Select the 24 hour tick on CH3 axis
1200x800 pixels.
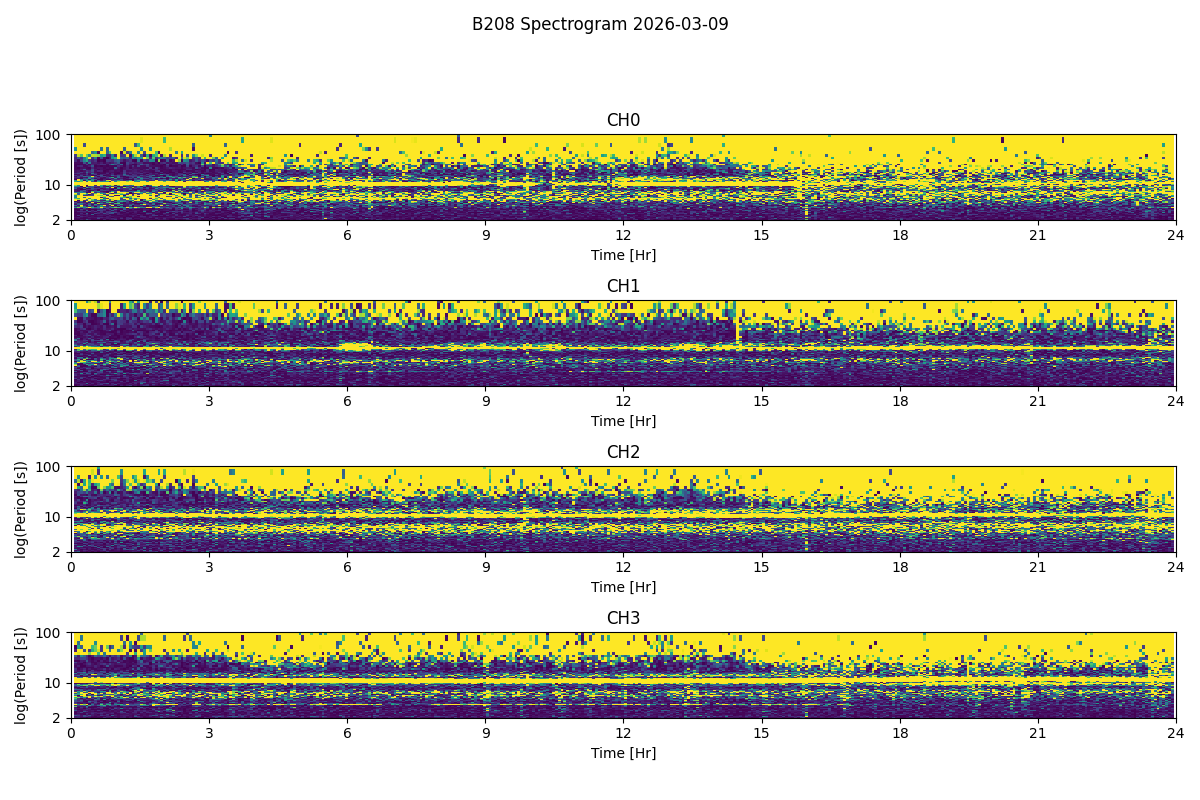tap(1175, 733)
